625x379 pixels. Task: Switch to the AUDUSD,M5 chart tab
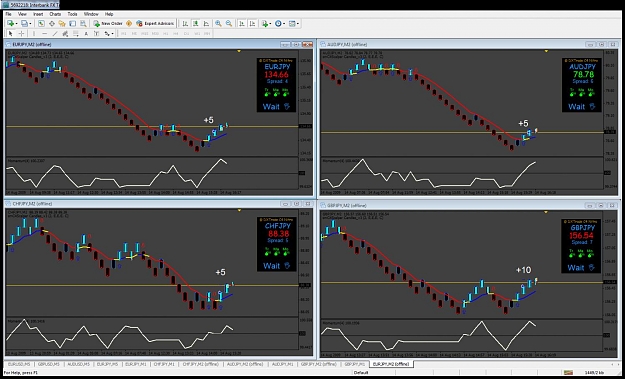(x=78, y=364)
